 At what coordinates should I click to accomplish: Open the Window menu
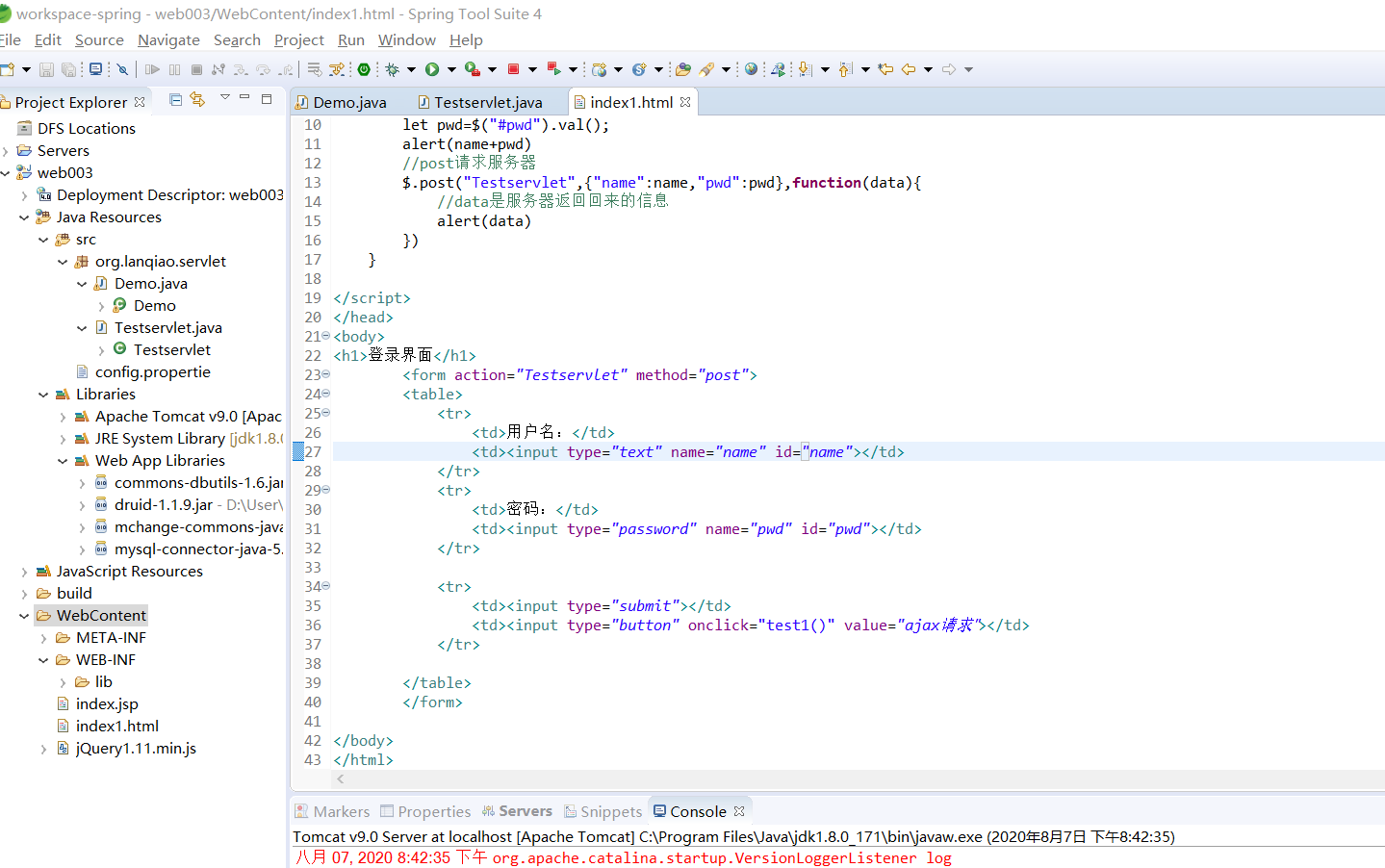tap(407, 40)
